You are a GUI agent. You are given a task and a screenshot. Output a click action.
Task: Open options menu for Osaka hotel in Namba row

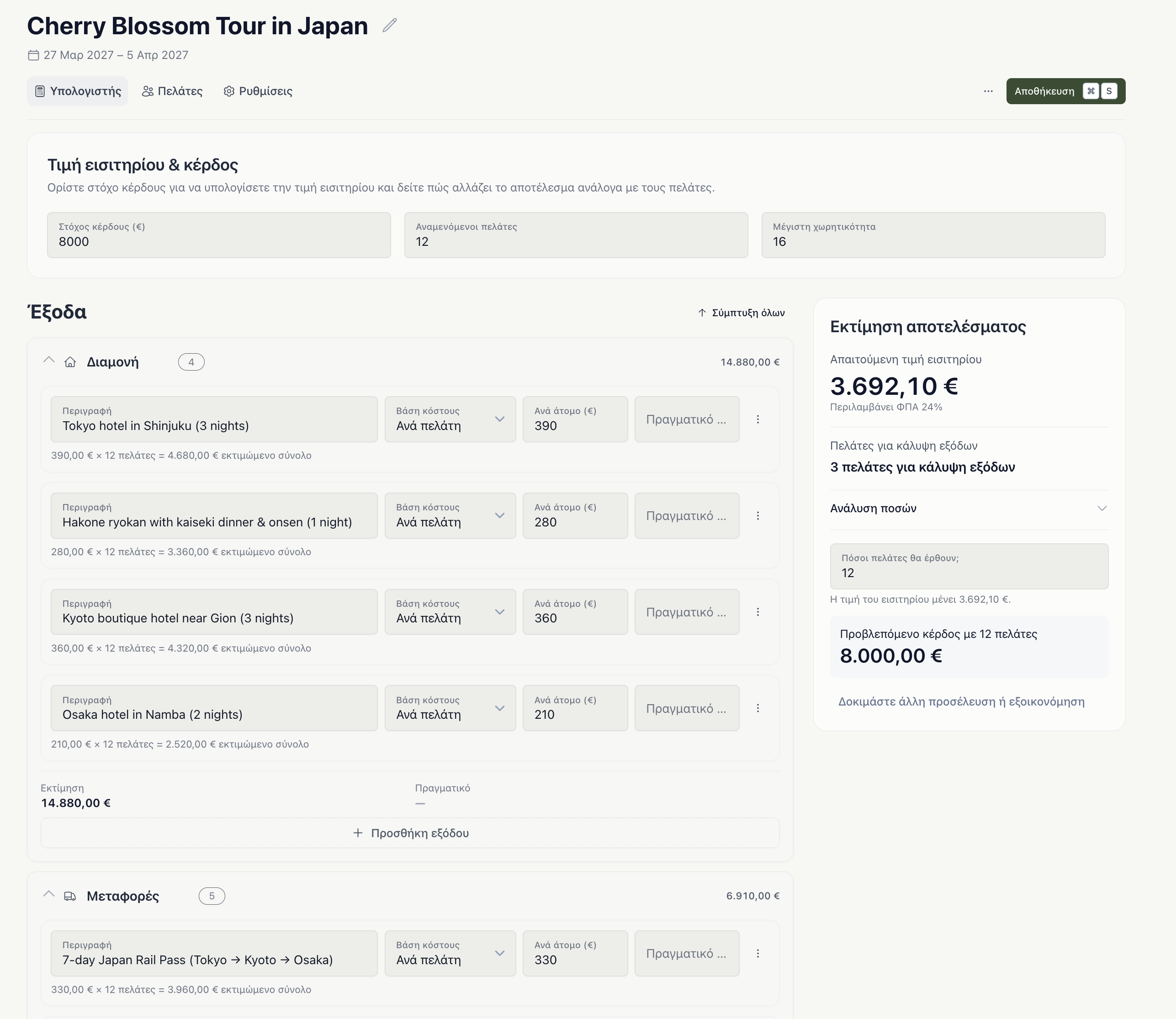click(x=758, y=708)
